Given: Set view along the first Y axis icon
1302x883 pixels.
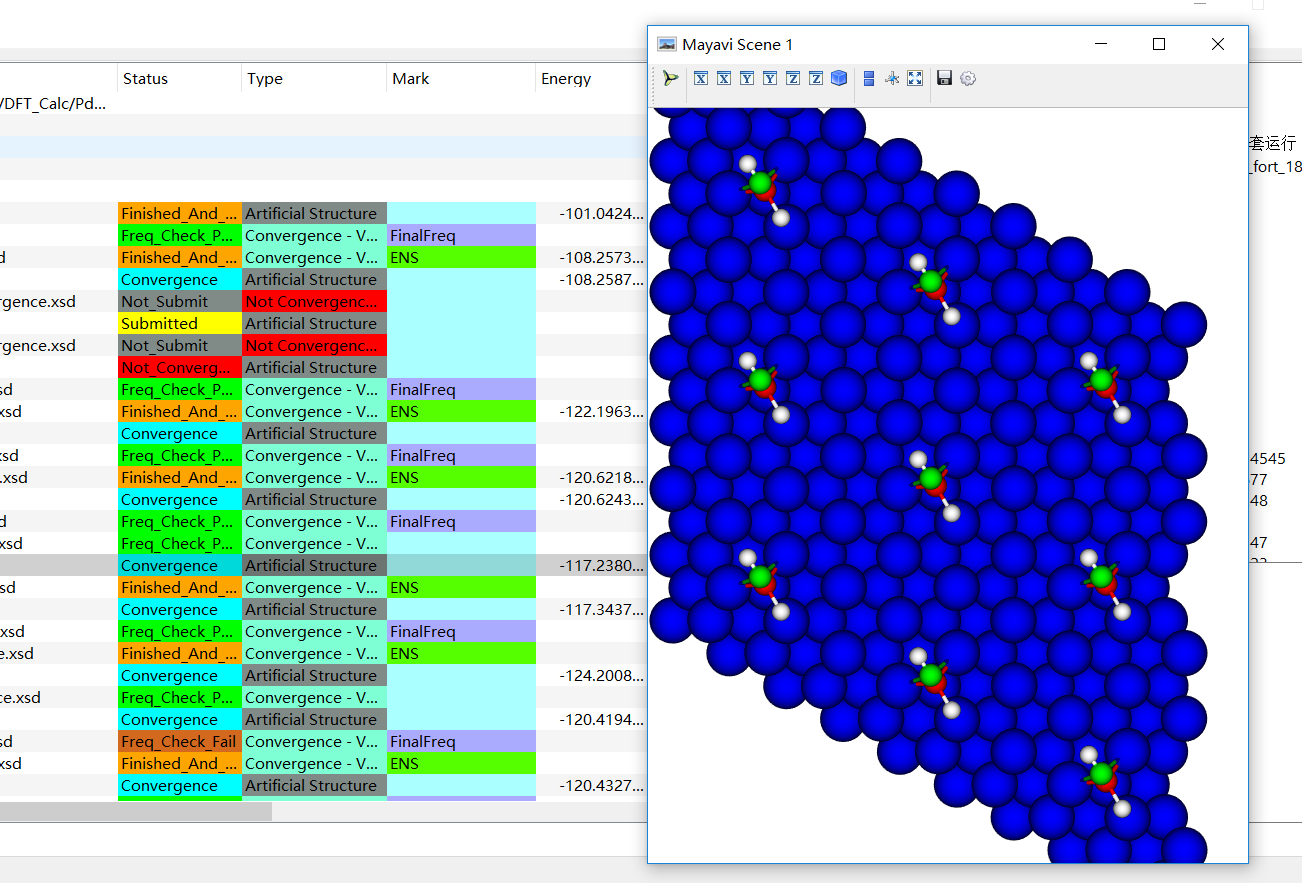Looking at the screenshot, I should pos(747,78).
